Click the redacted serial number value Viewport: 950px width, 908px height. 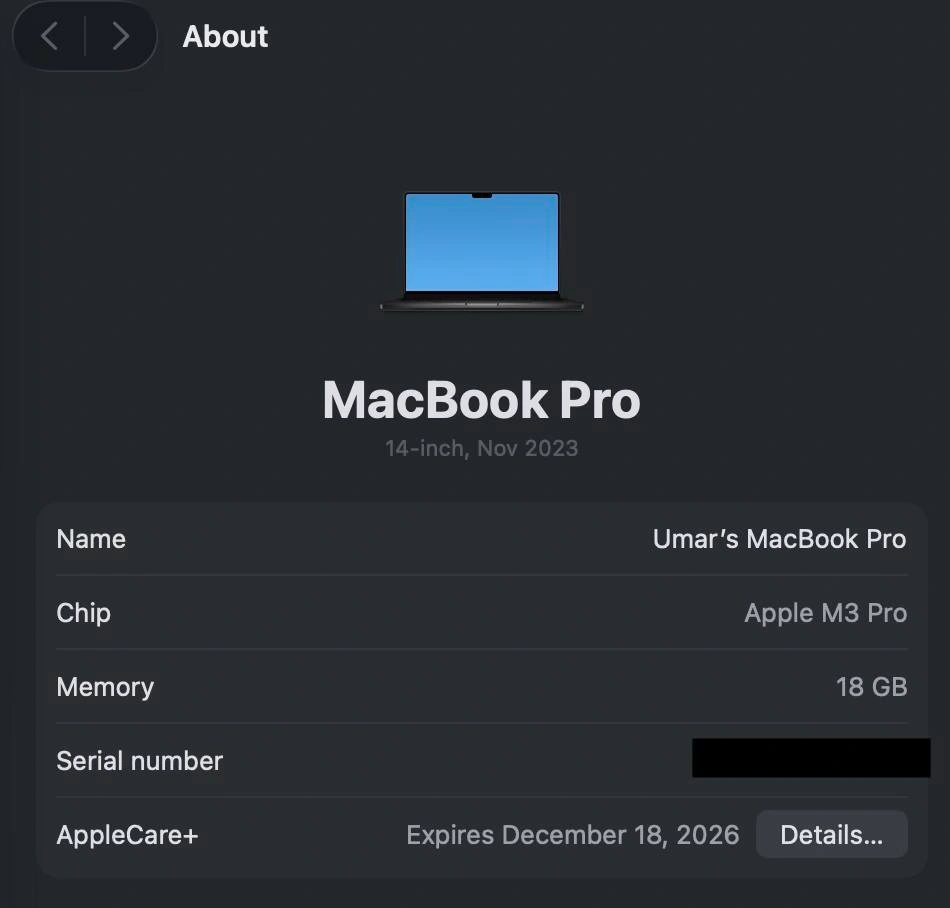pos(811,758)
